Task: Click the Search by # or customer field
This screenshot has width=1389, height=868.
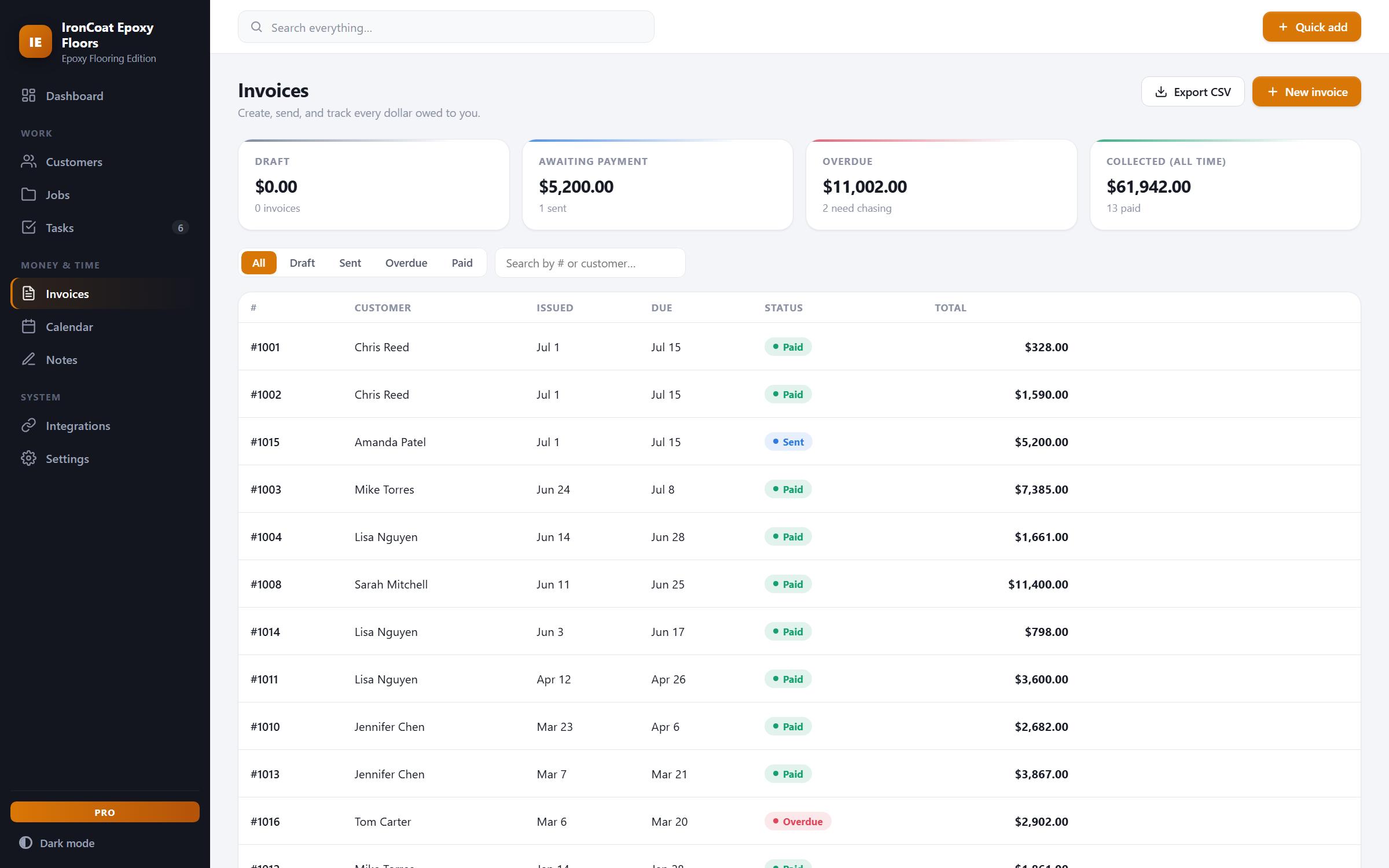Action: [590, 263]
